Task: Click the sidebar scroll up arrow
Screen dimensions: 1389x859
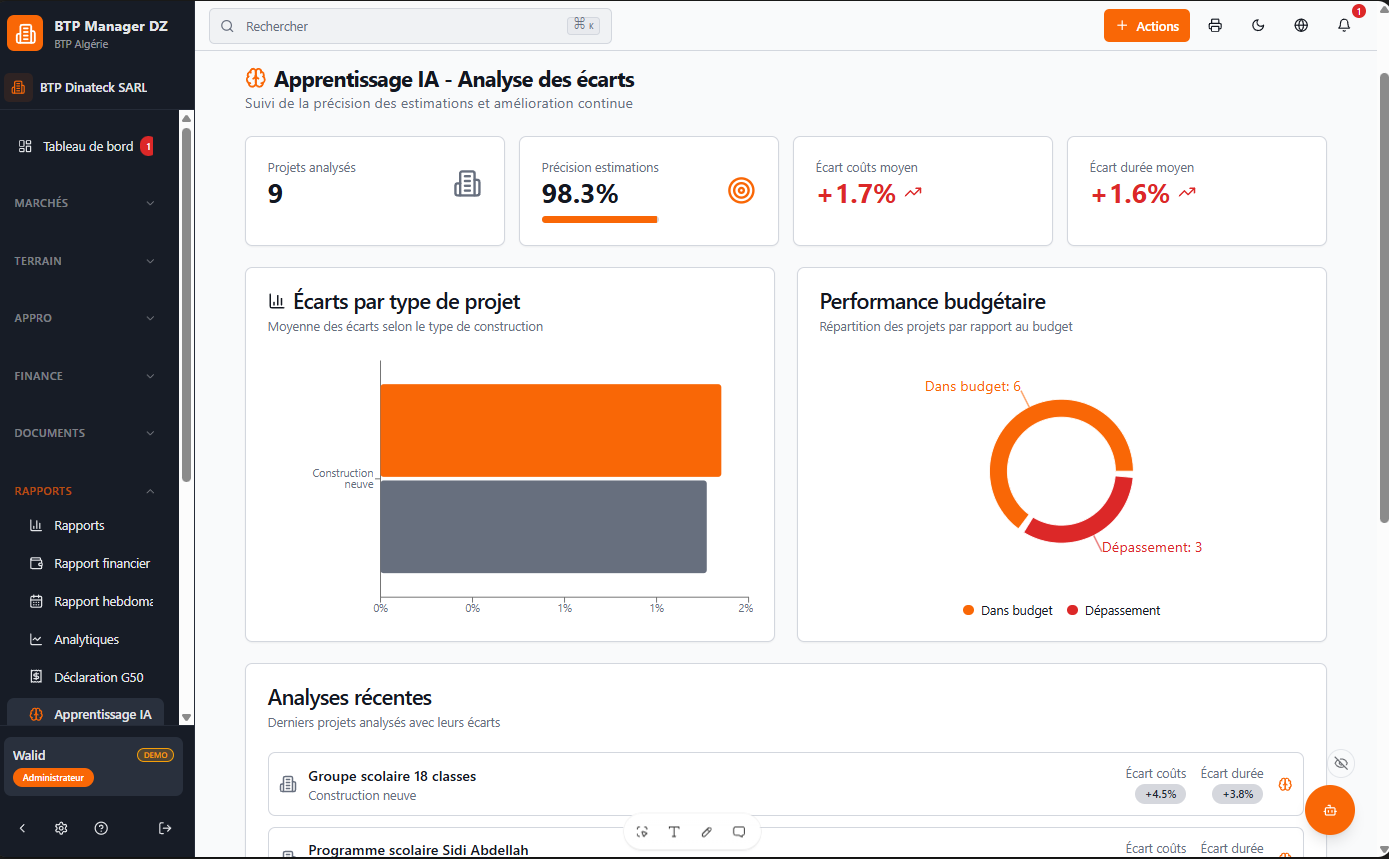Action: tap(186, 118)
